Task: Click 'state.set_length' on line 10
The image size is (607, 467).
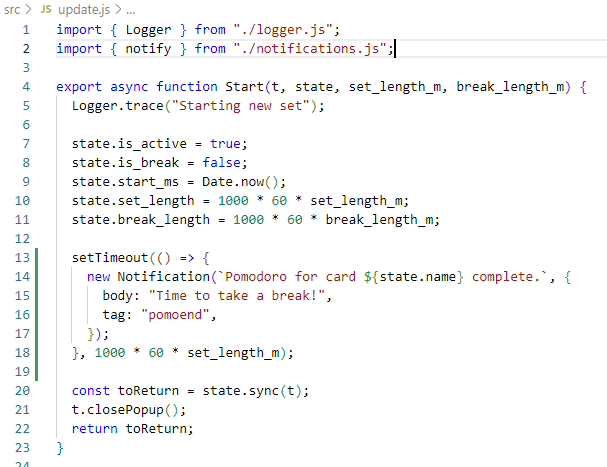Action: pos(133,201)
